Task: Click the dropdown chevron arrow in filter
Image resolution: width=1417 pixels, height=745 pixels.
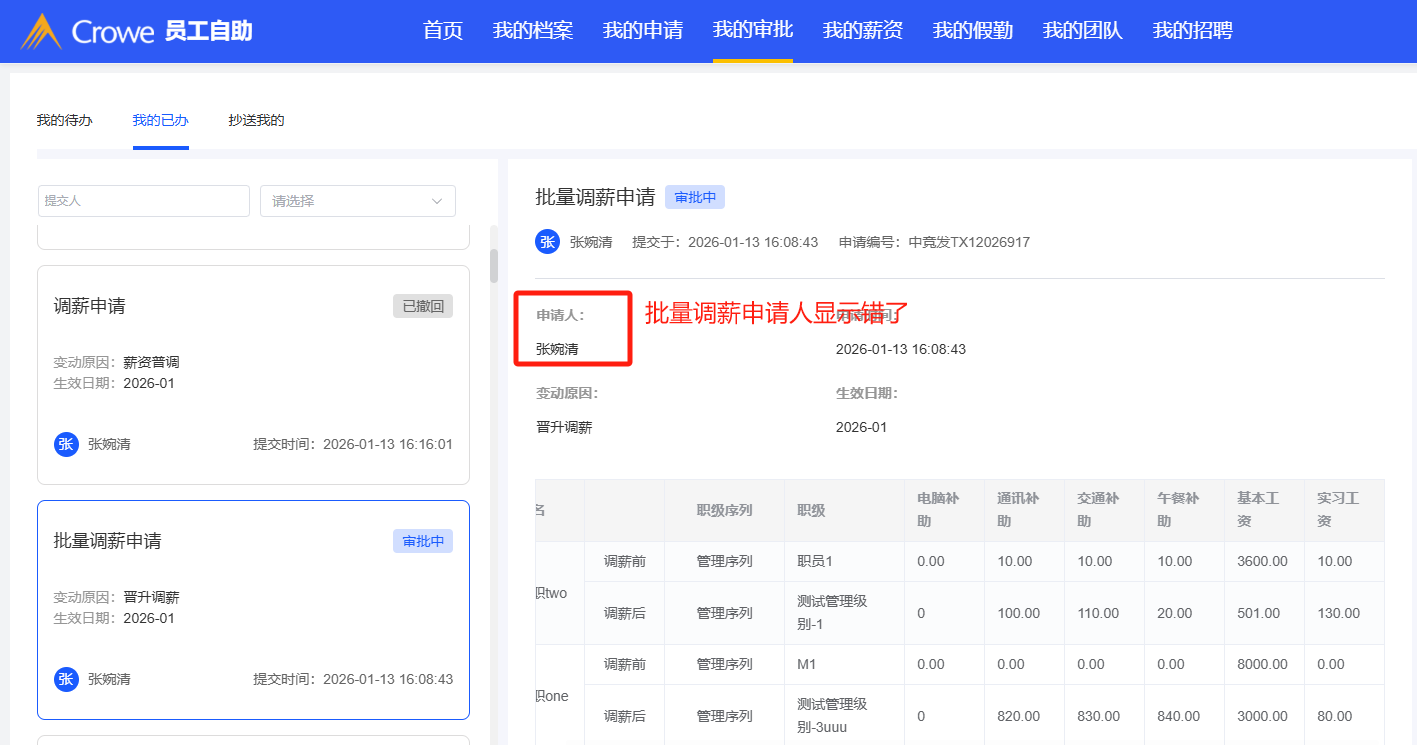Action: 437,201
